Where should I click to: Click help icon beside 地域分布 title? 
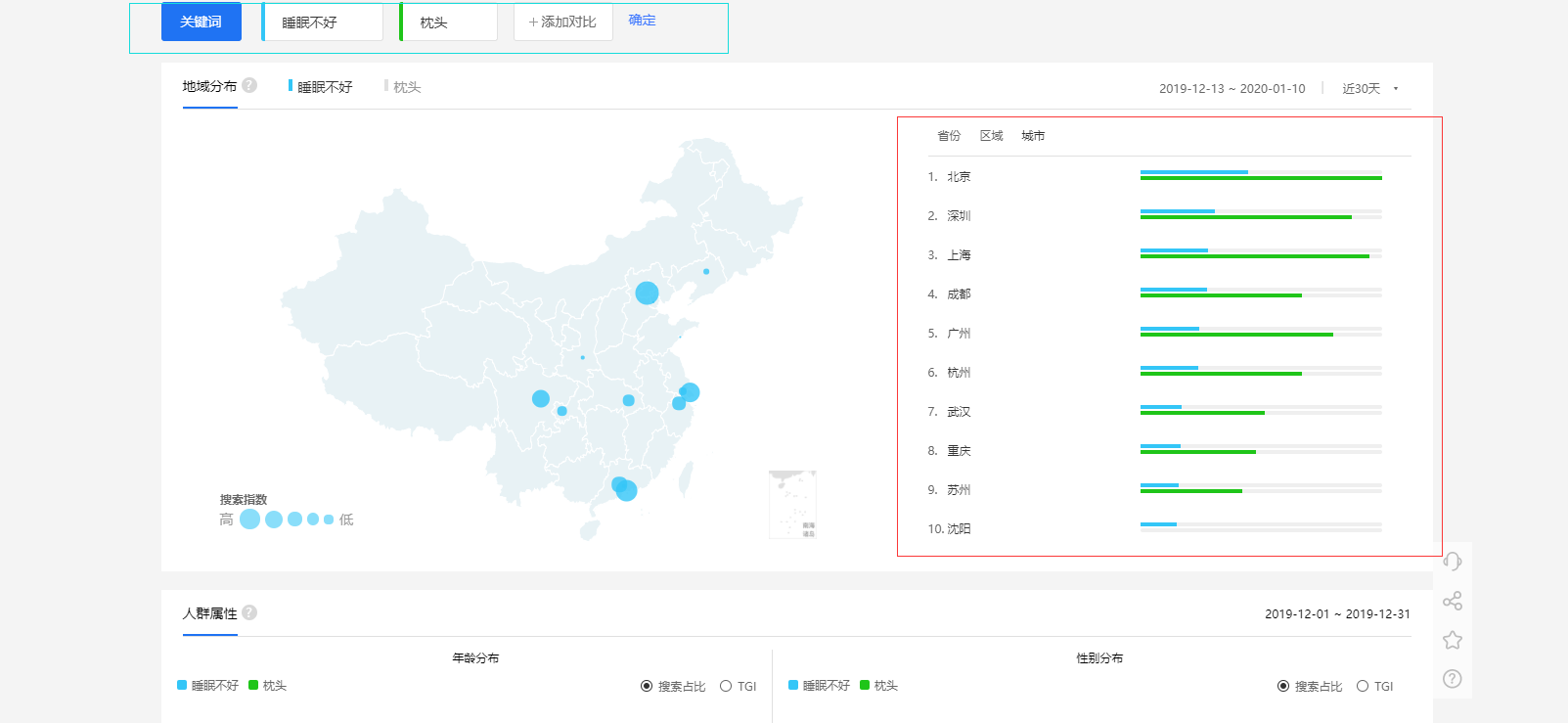(x=249, y=85)
